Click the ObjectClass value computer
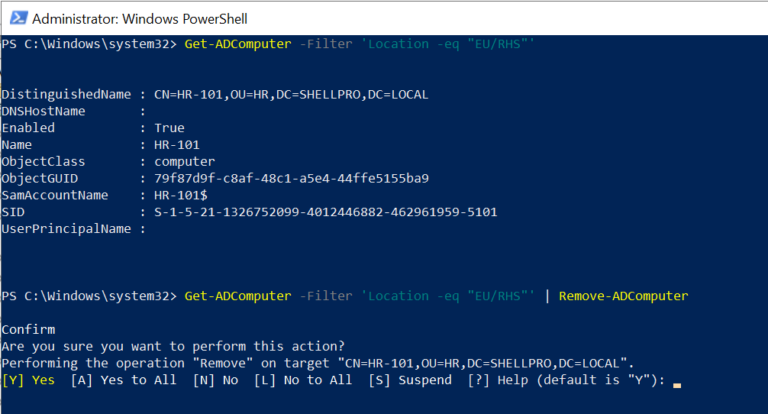768x414 pixels. pos(186,162)
